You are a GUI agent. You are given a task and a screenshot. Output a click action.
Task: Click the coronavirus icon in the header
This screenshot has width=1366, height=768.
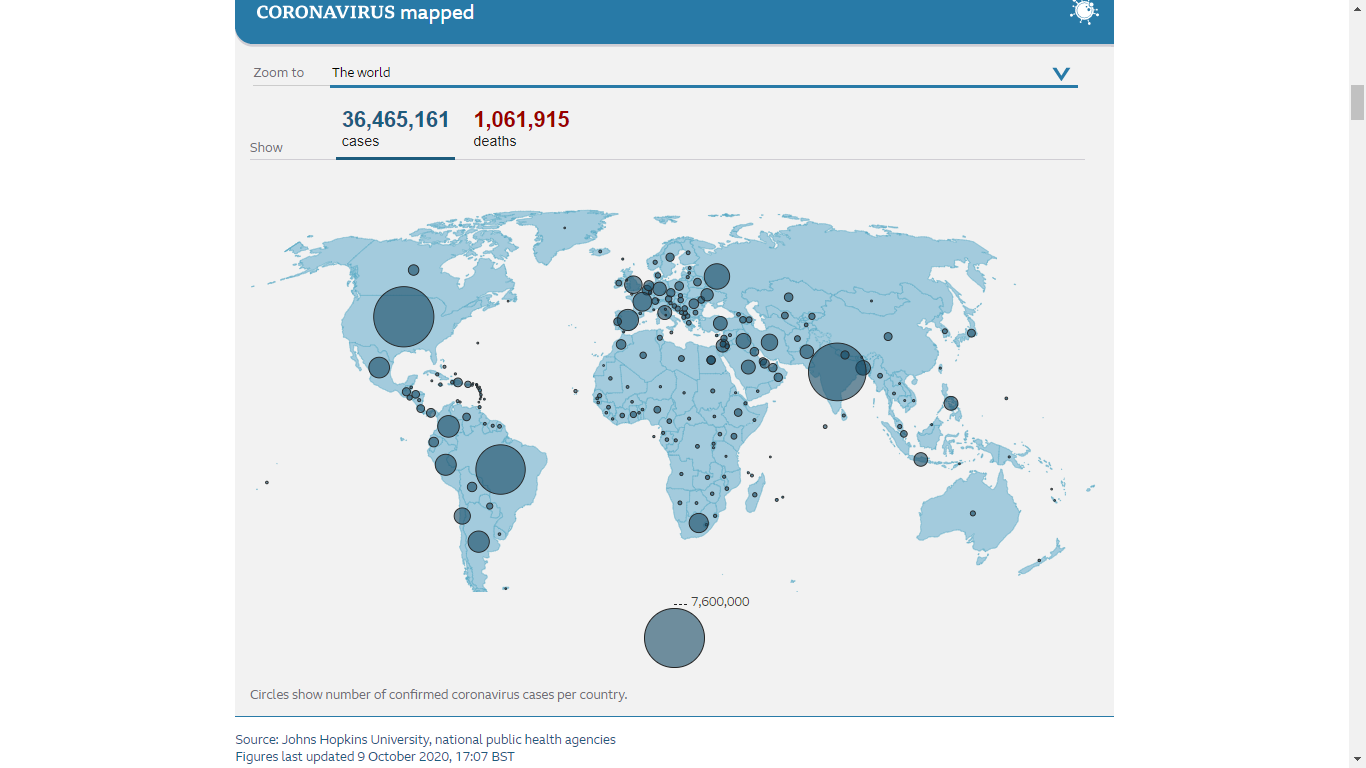click(1084, 12)
